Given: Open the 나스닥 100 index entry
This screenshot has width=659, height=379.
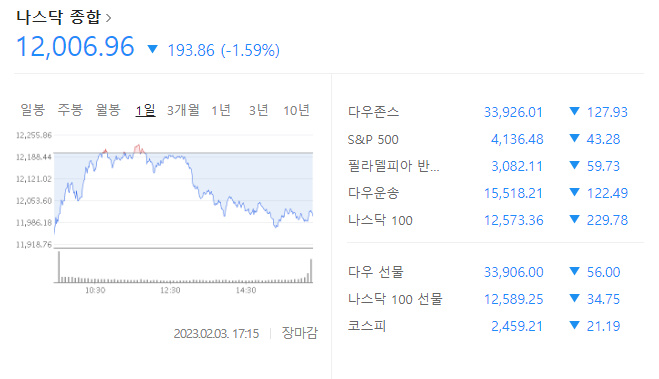Looking at the screenshot, I should coord(488,220).
